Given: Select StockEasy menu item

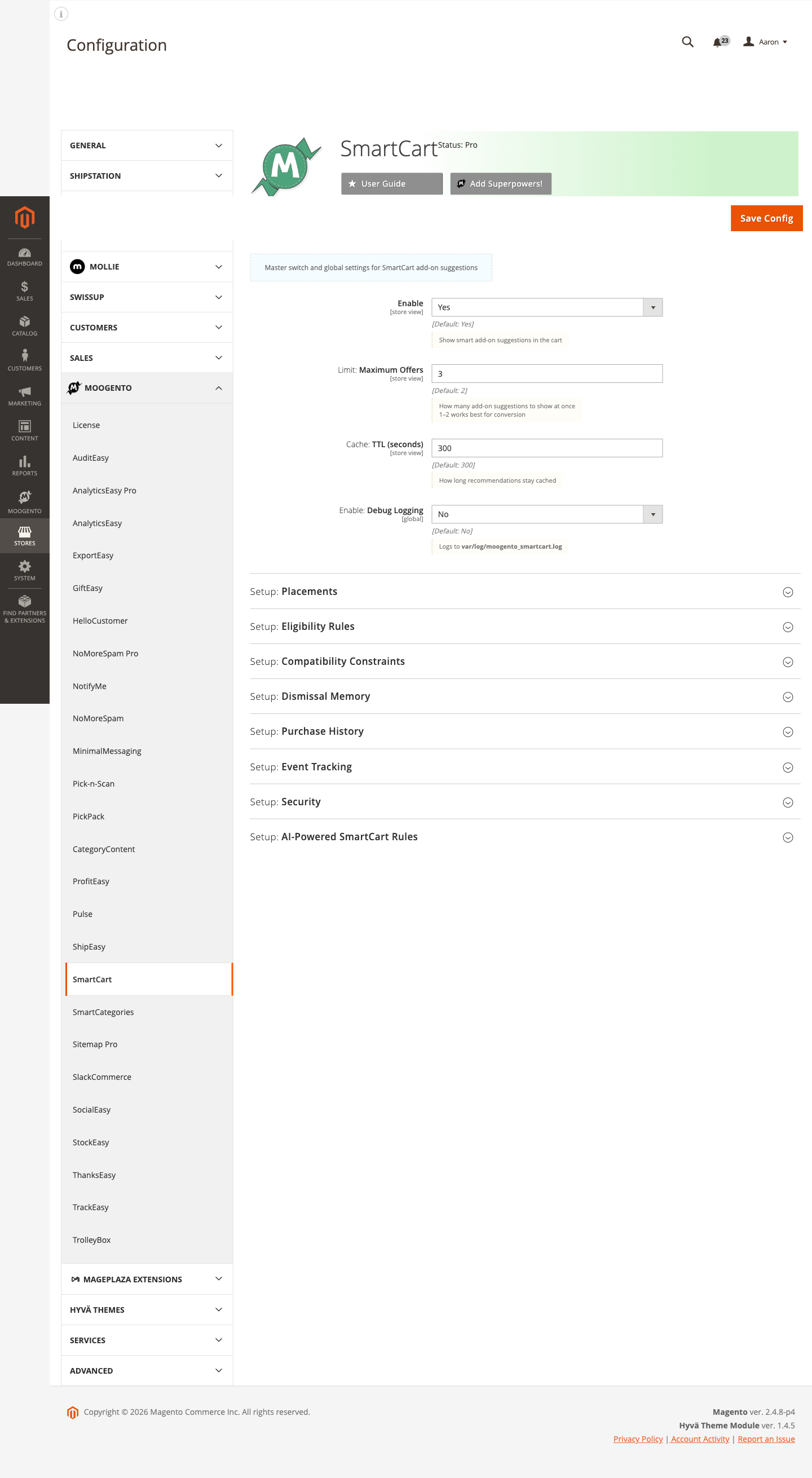Looking at the screenshot, I should [x=149, y=1142].
